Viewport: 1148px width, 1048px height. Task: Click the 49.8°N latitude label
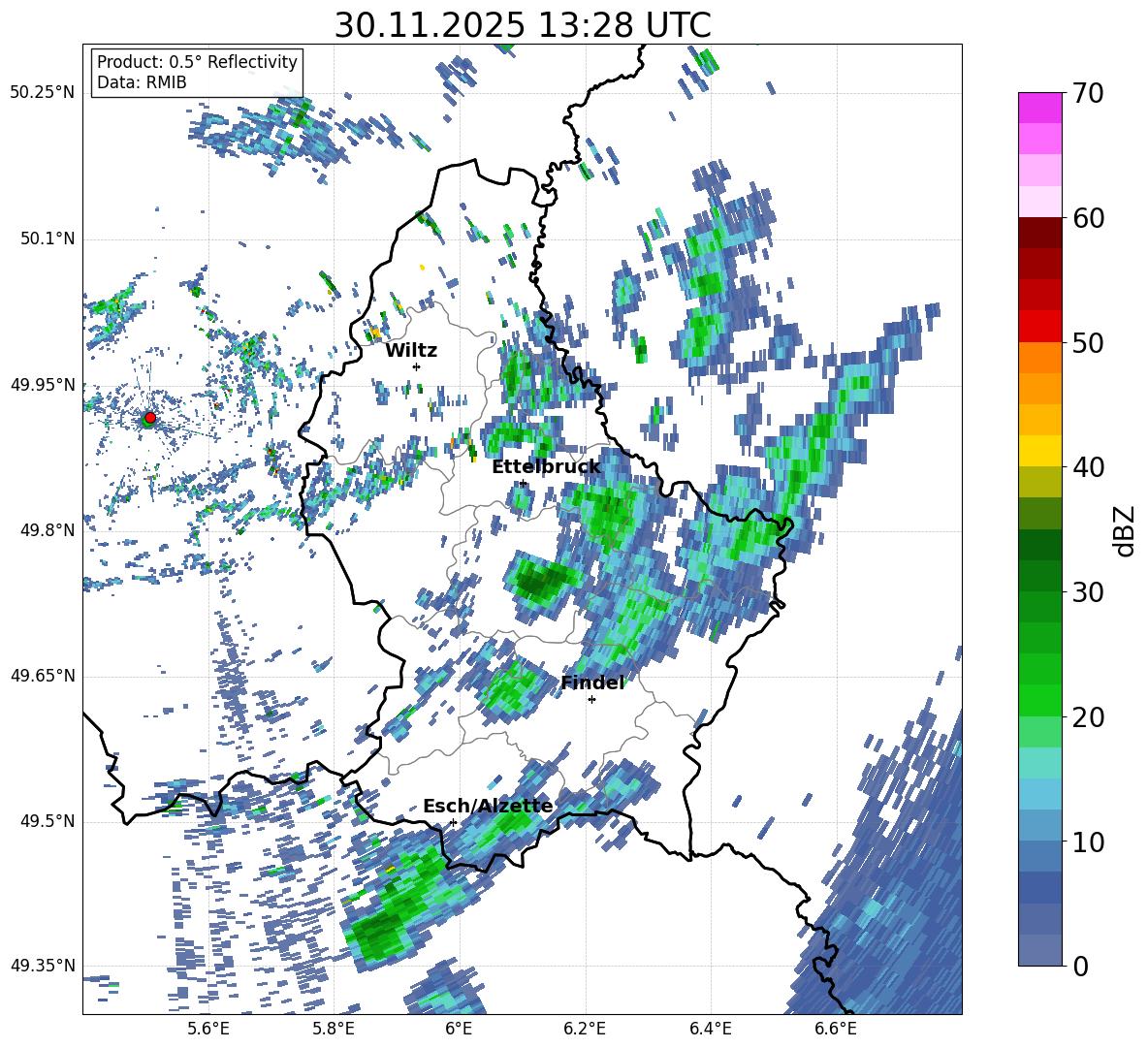(47, 530)
